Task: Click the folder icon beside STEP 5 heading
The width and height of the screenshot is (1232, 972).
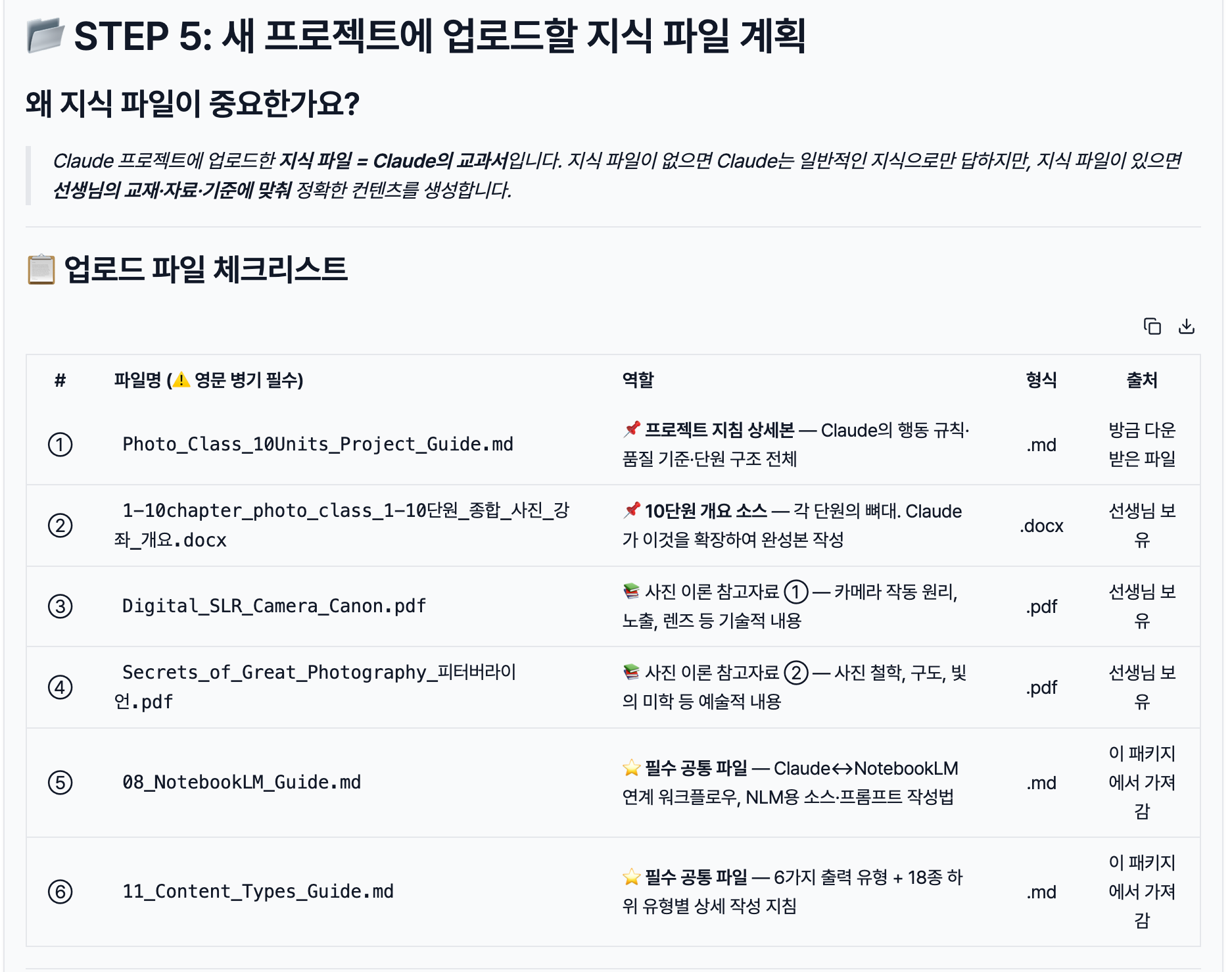Action: point(45,36)
